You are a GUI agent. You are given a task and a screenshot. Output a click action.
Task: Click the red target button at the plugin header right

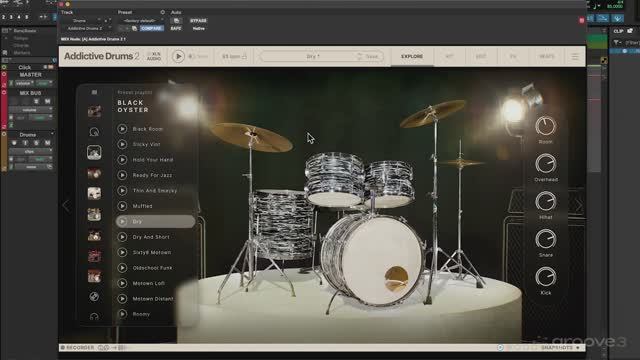(x=582, y=20)
